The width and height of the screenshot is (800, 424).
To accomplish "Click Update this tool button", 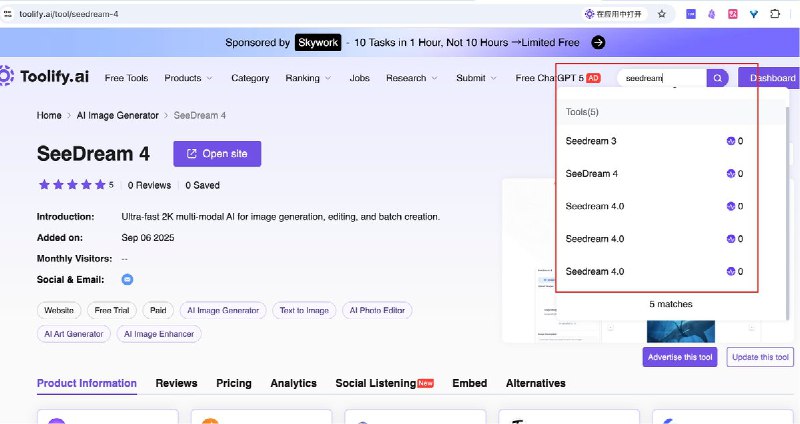I will click(760, 357).
